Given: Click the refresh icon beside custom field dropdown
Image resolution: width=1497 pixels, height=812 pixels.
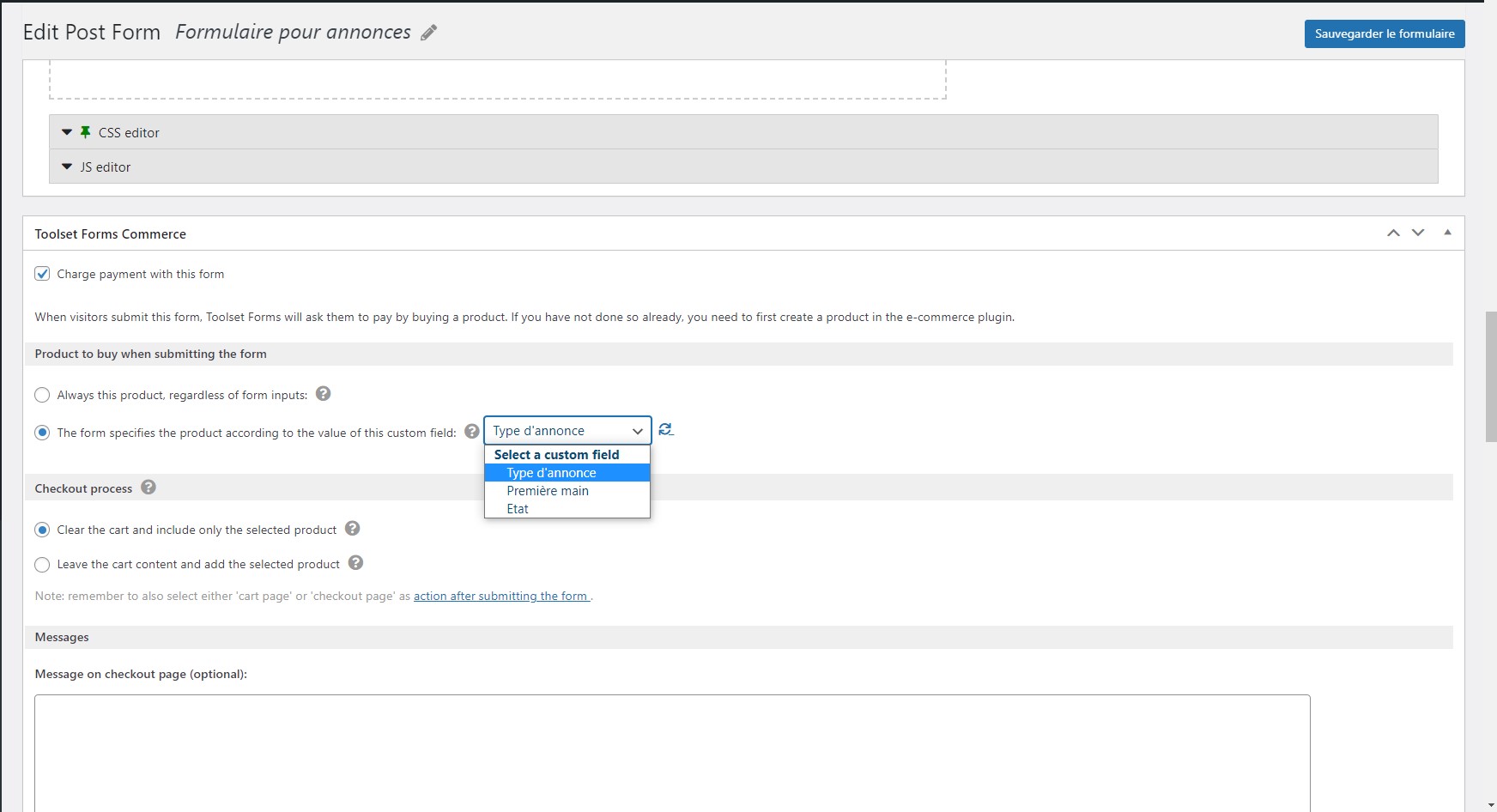Looking at the screenshot, I should point(665,430).
